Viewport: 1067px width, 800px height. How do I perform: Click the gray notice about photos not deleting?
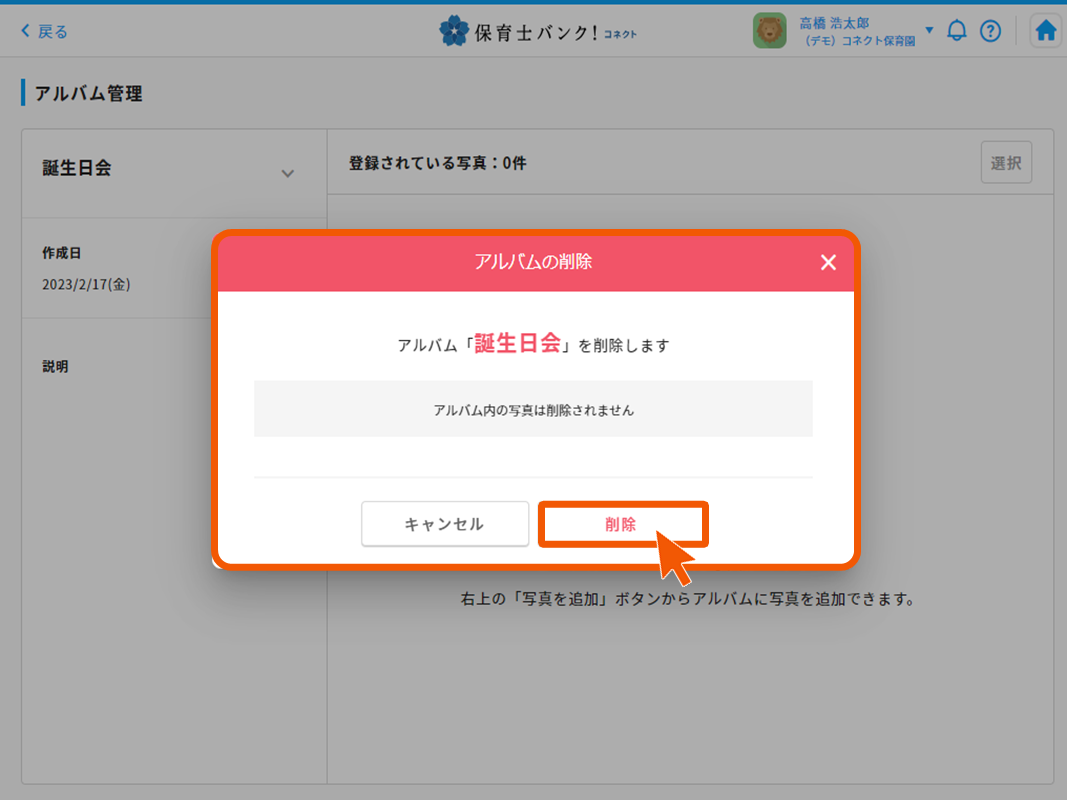click(533, 408)
